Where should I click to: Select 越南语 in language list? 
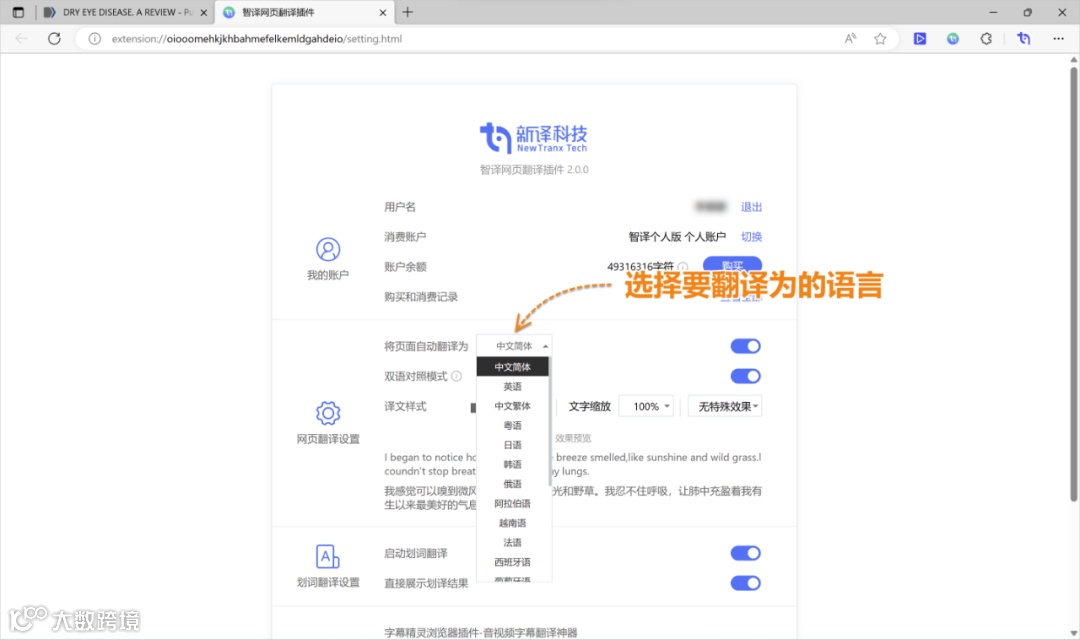[x=512, y=523]
